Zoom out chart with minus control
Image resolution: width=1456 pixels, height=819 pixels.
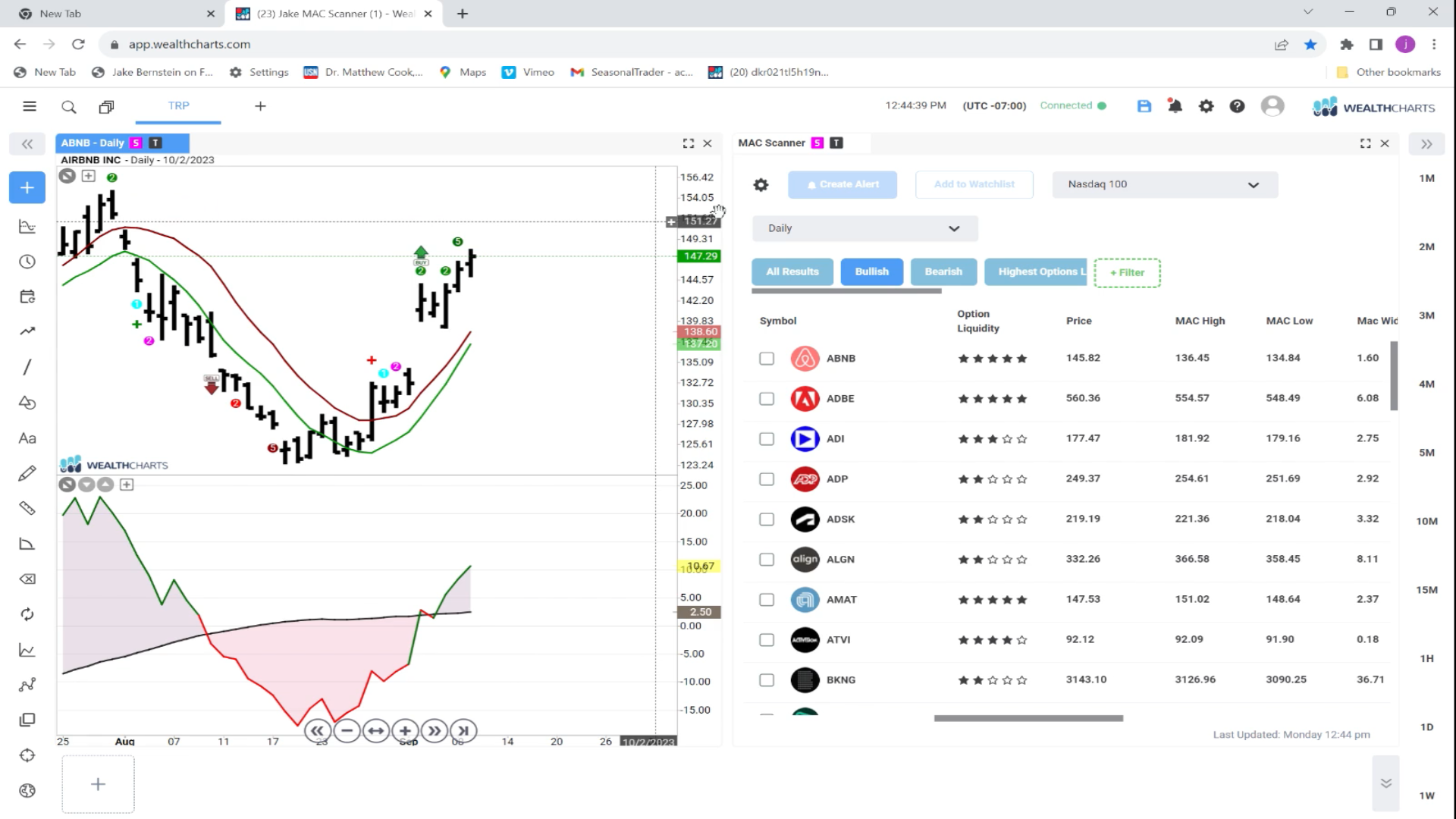[x=347, y=731]
